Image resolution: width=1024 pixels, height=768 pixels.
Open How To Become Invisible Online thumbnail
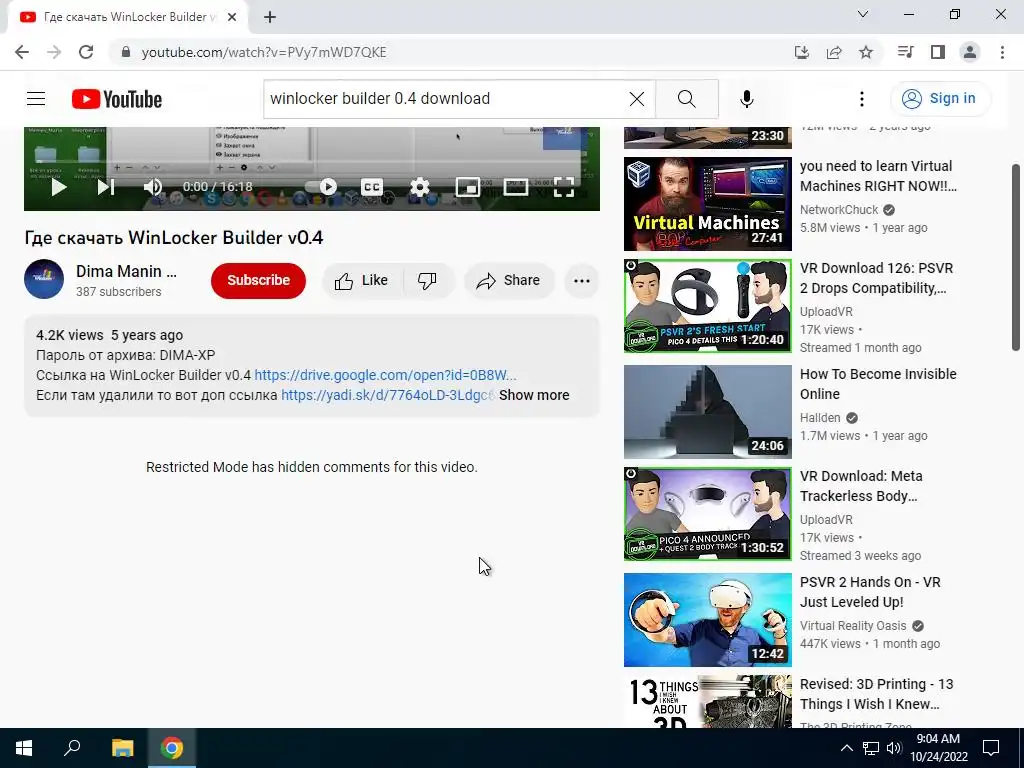tap(708, 411)
